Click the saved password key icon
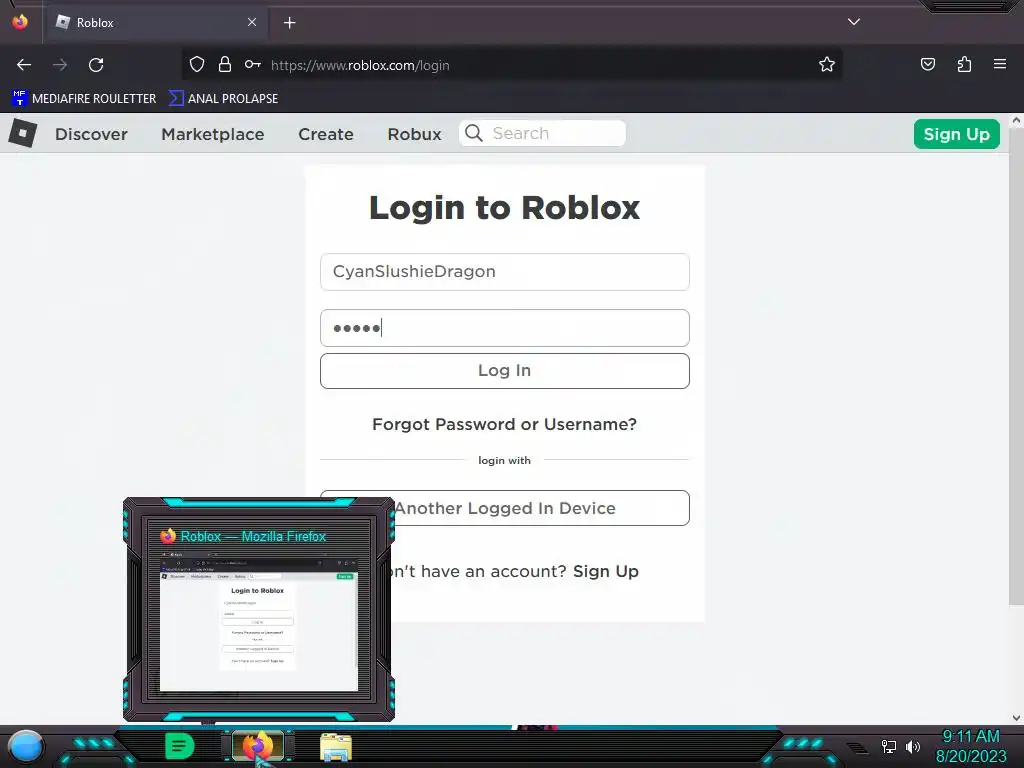The width and height of the screenshot is (1024, 768). [x=253, y=65]
